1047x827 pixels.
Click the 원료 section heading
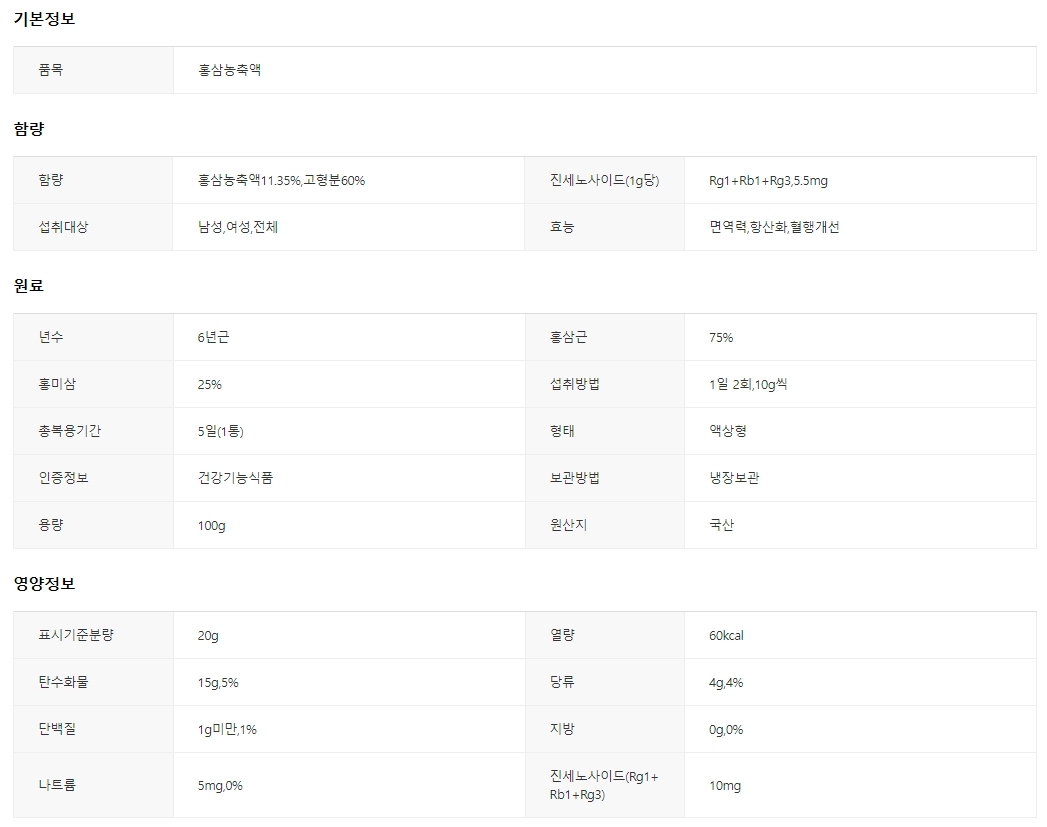[29, 285]
